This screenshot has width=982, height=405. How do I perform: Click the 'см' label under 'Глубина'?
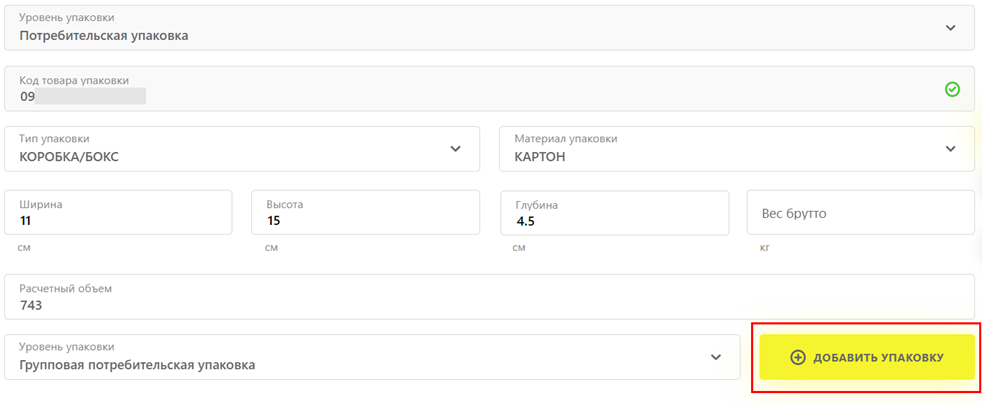point(519,249)
